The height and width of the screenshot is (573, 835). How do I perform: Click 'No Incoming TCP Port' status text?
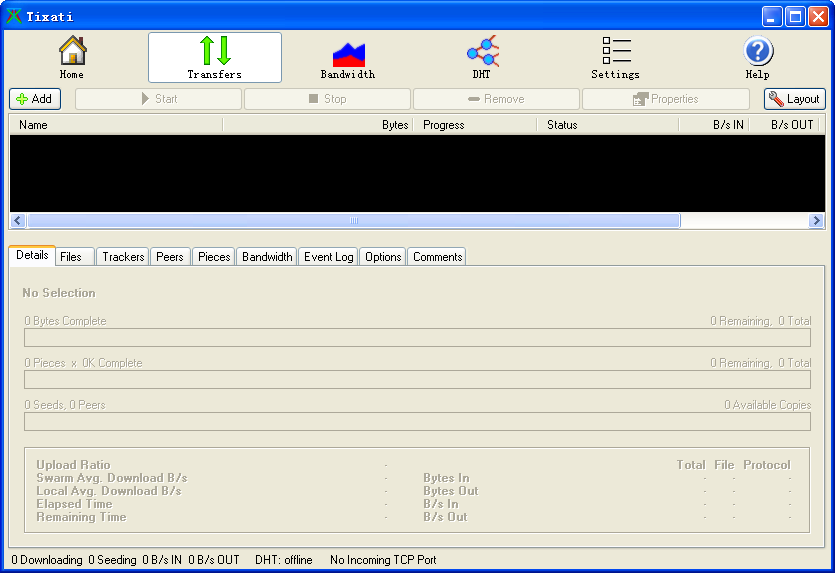click(x=383, y=560)
